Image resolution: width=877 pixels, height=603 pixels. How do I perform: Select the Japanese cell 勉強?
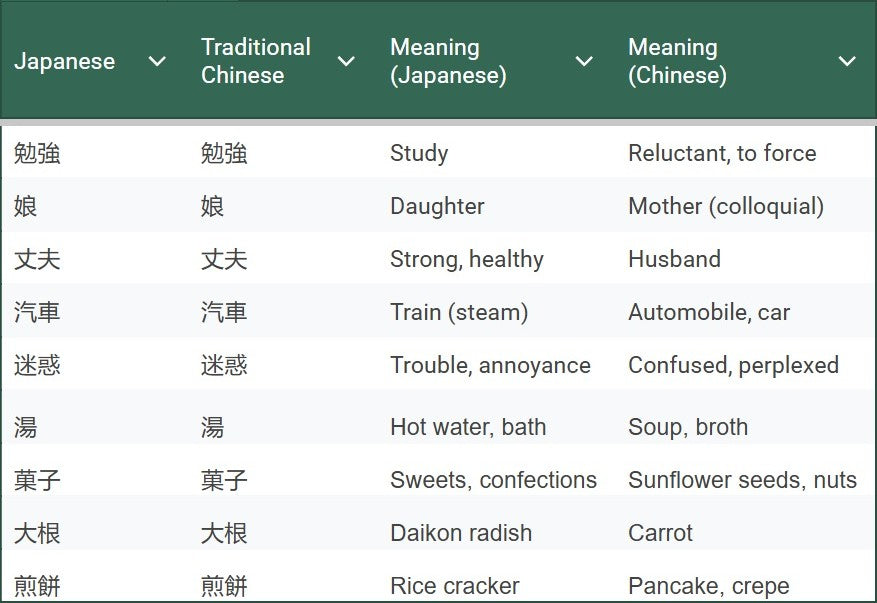[x=37, y=153]
